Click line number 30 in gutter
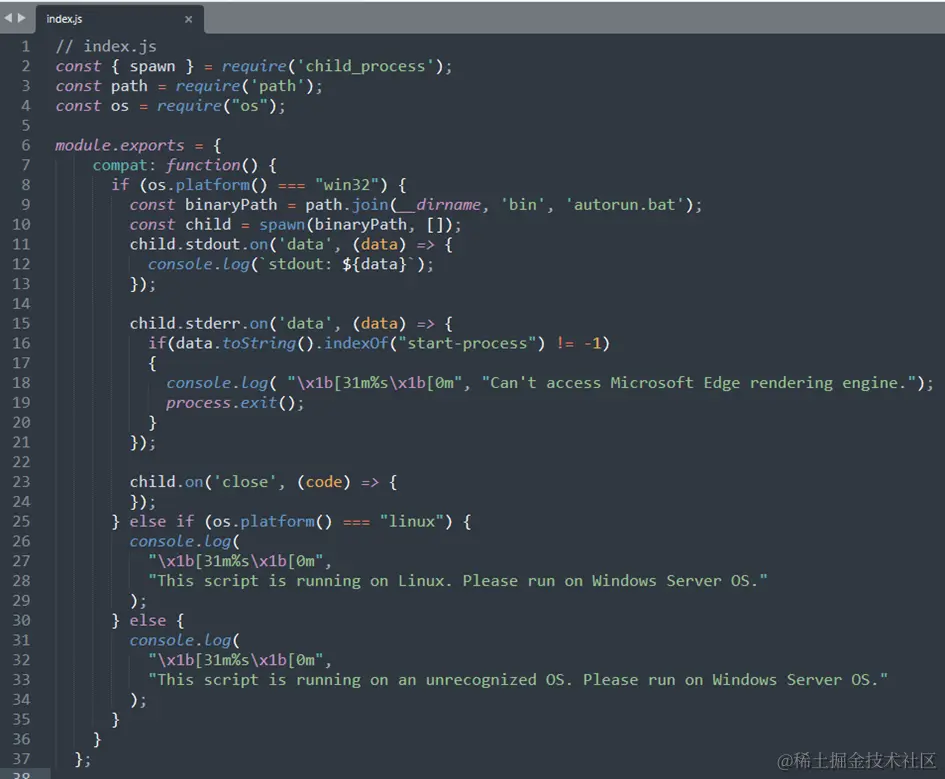This screenshot has width=945, height=779. pos(21,621)
